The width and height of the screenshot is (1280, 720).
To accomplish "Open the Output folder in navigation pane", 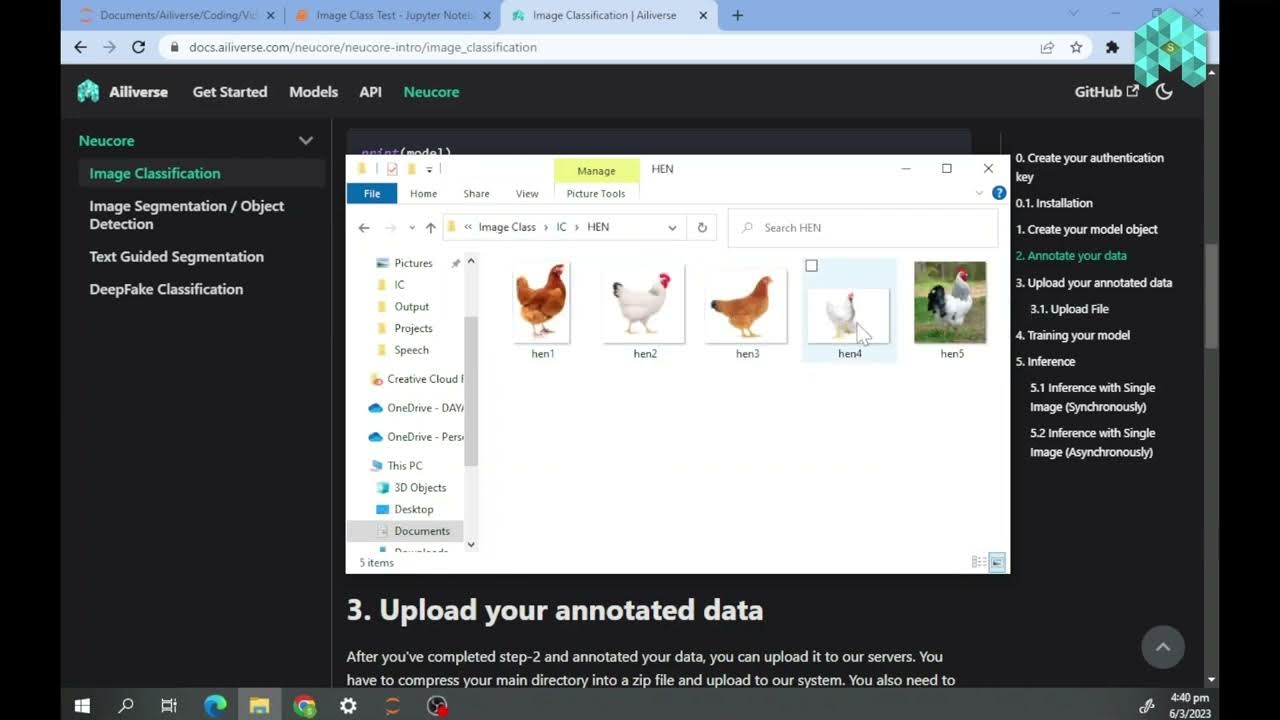I will [411, 307].
